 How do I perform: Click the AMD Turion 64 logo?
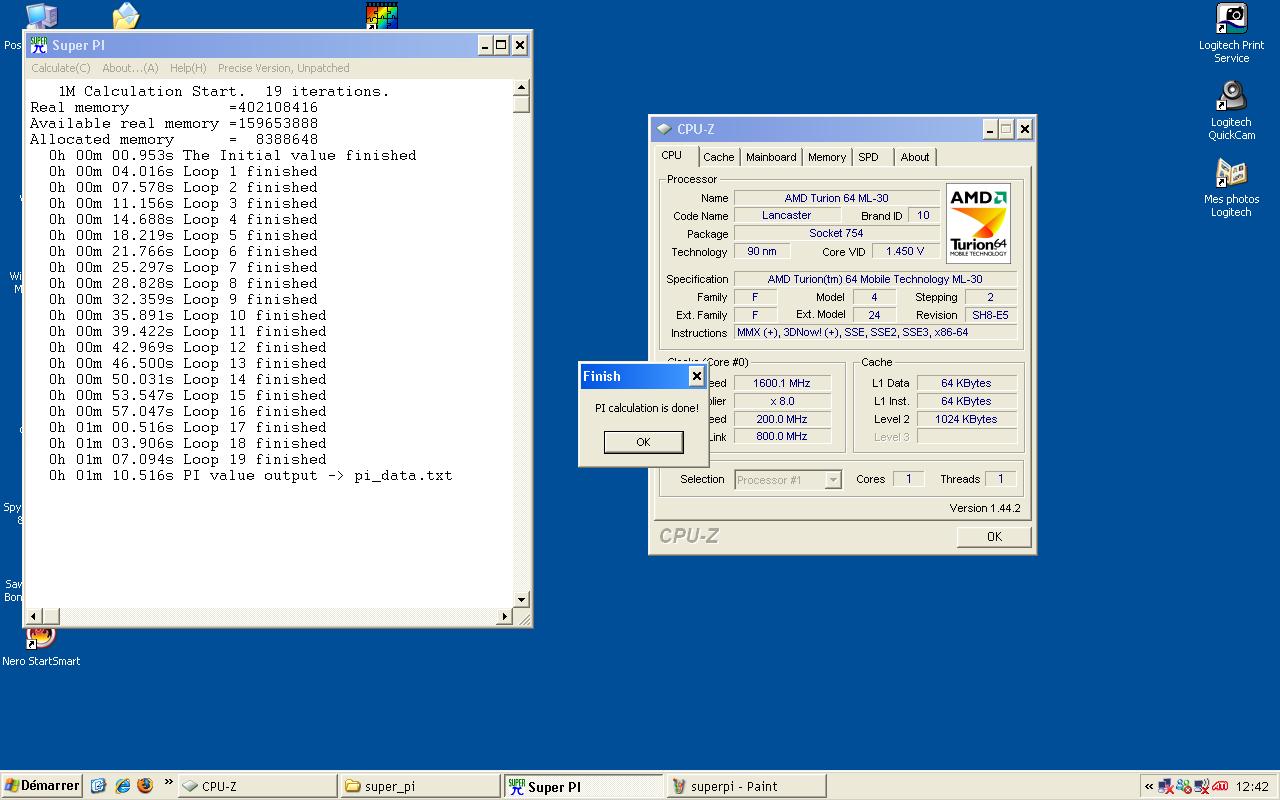978,223
